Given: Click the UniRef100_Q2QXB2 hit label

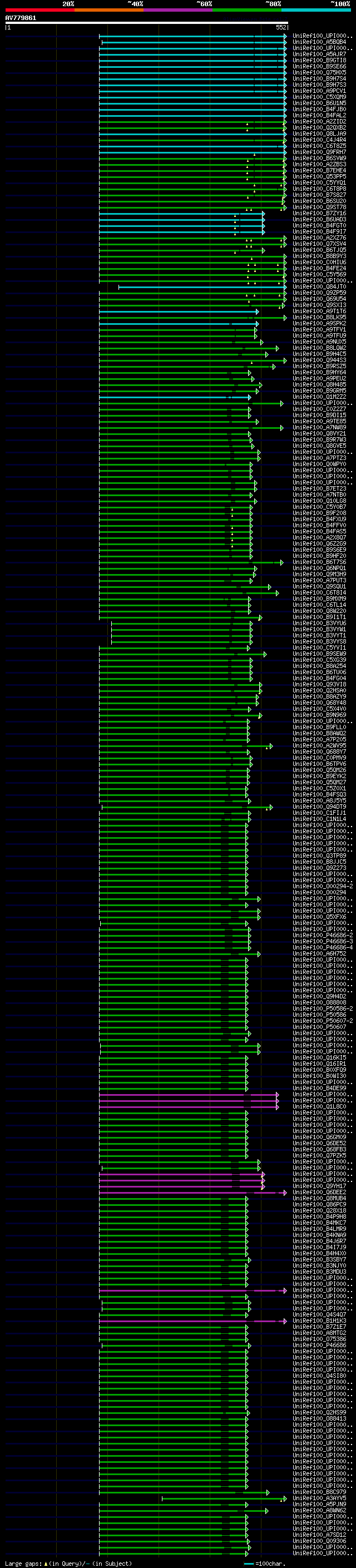Looking at the screenshot, I should 319,128.
